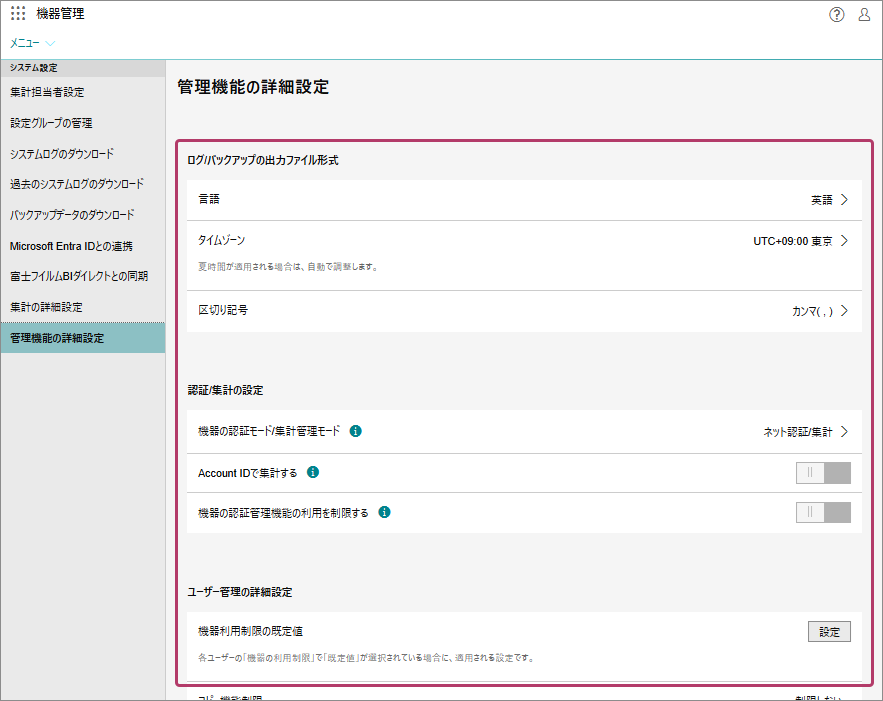
Task: Open the app launcher grid icon
Action: click(x=18, y=14)
